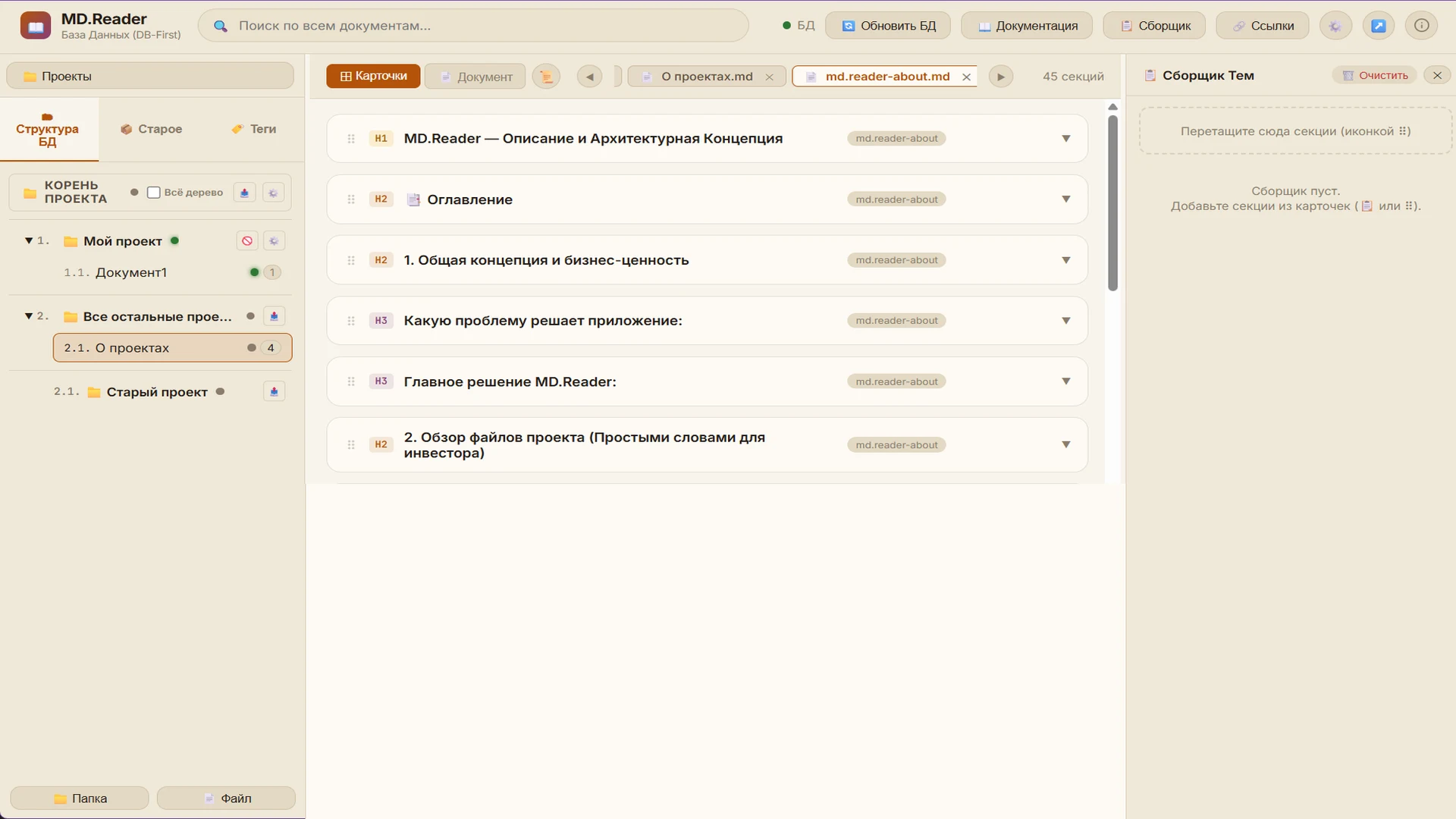The image size is (1456, 819).
Task: Click red prohibit icon beside Мой проект
Action: point(247,241)
